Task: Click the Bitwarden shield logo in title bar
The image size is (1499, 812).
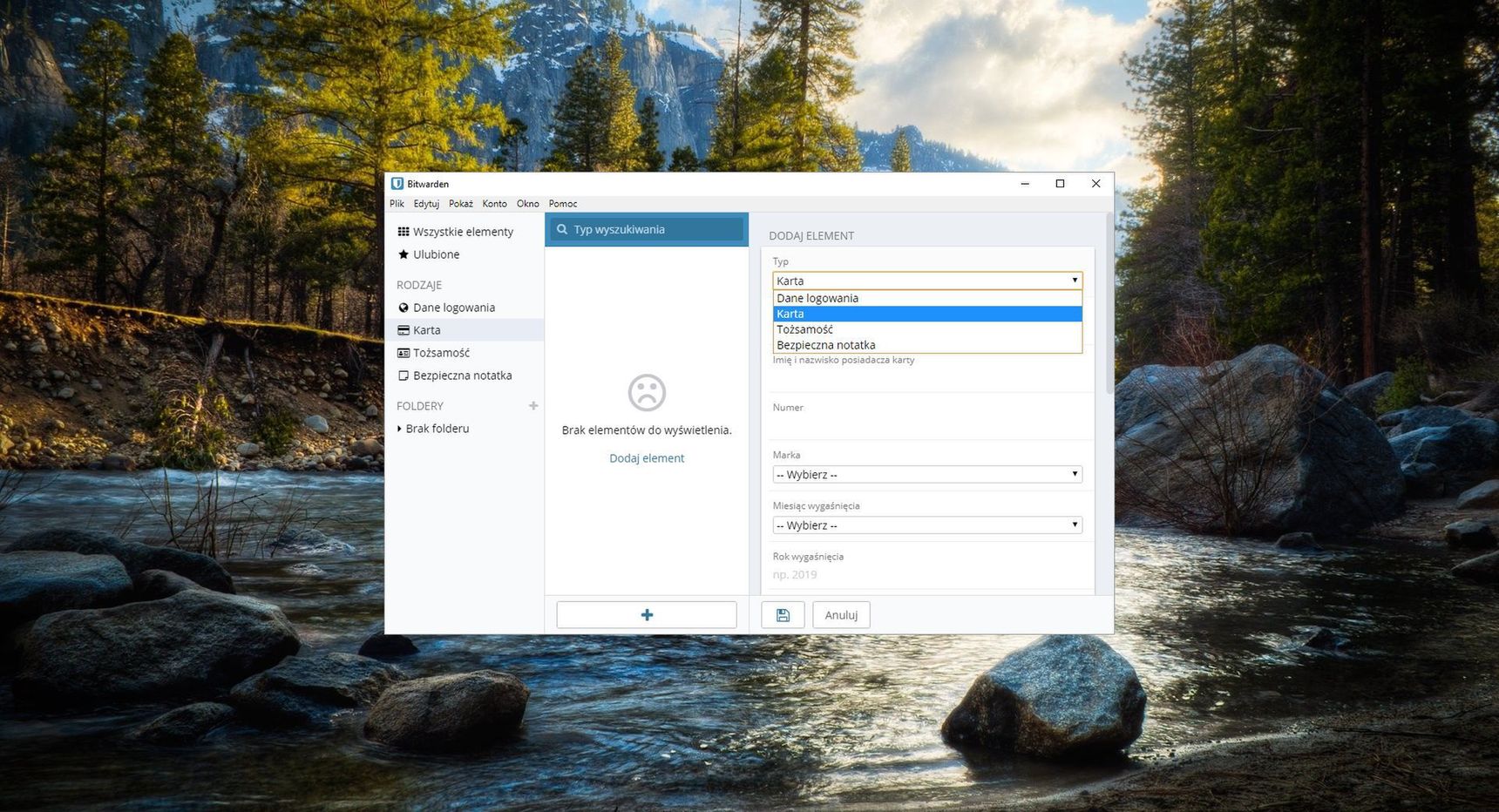Action: pos(397,184)
